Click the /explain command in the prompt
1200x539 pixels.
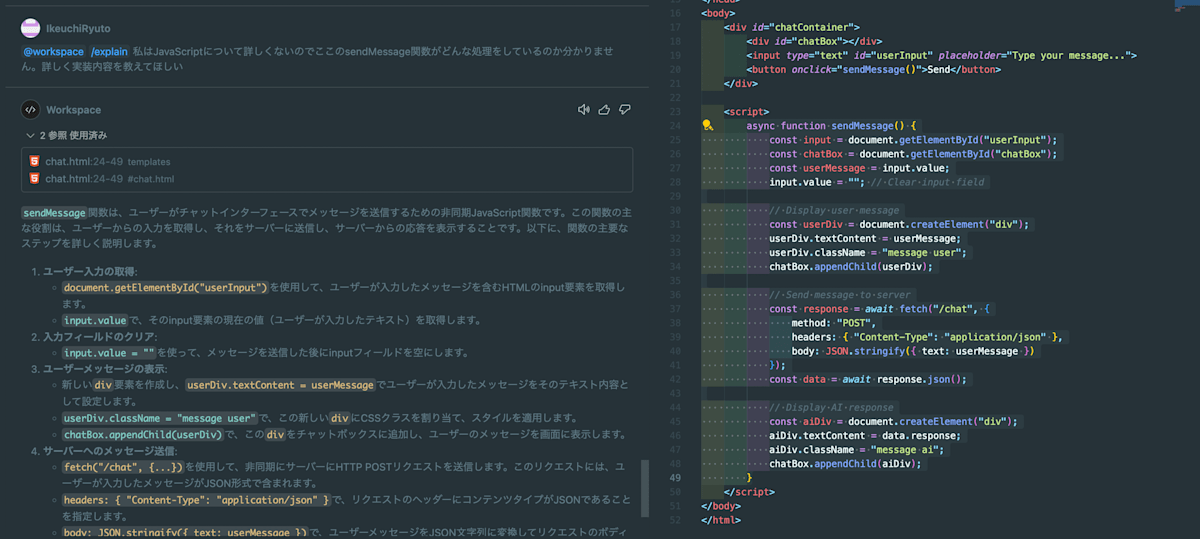(109, 51)
